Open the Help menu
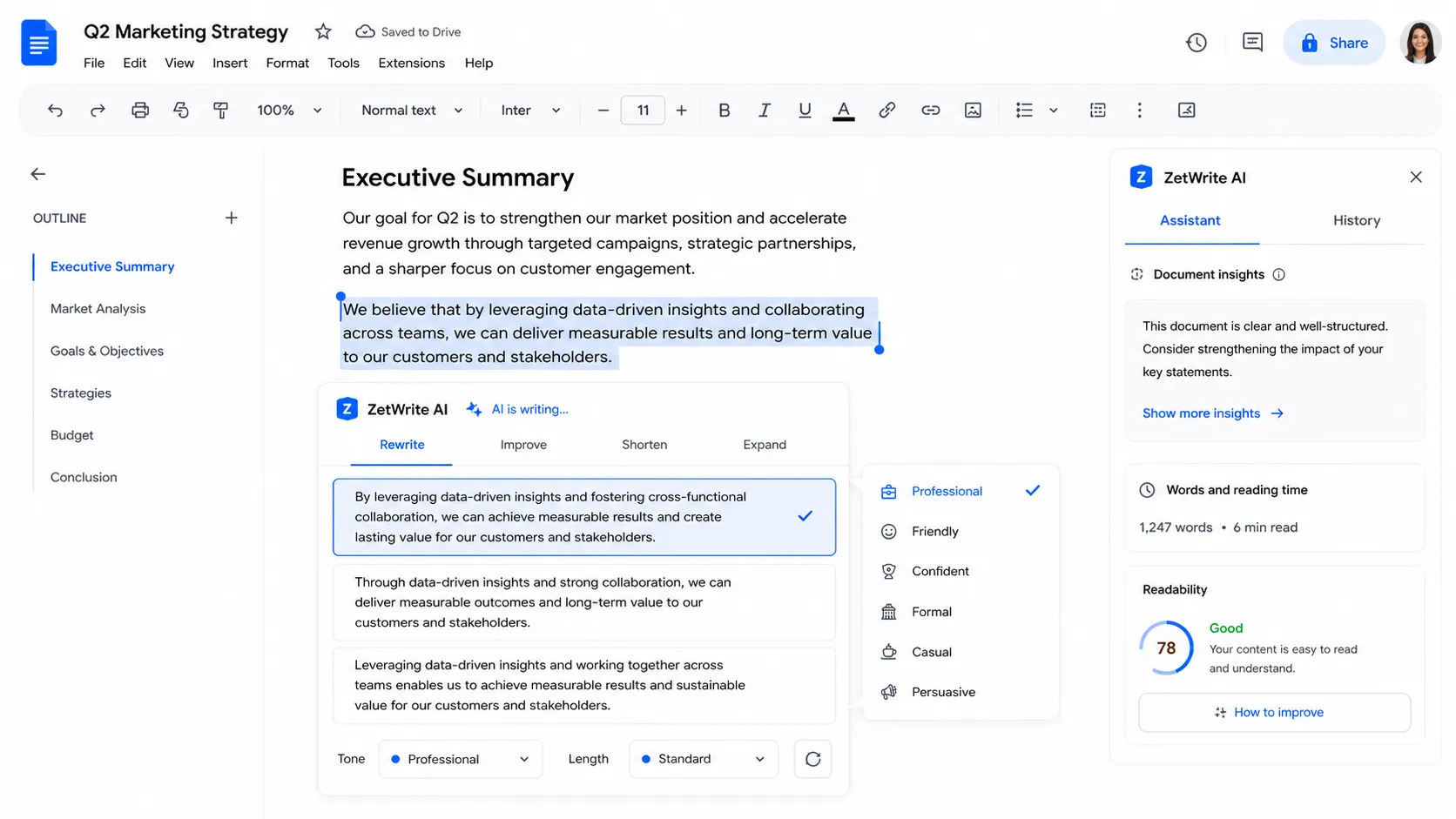Image resolution: width=1456 pixels, height=819 pixels. [479, 63]
